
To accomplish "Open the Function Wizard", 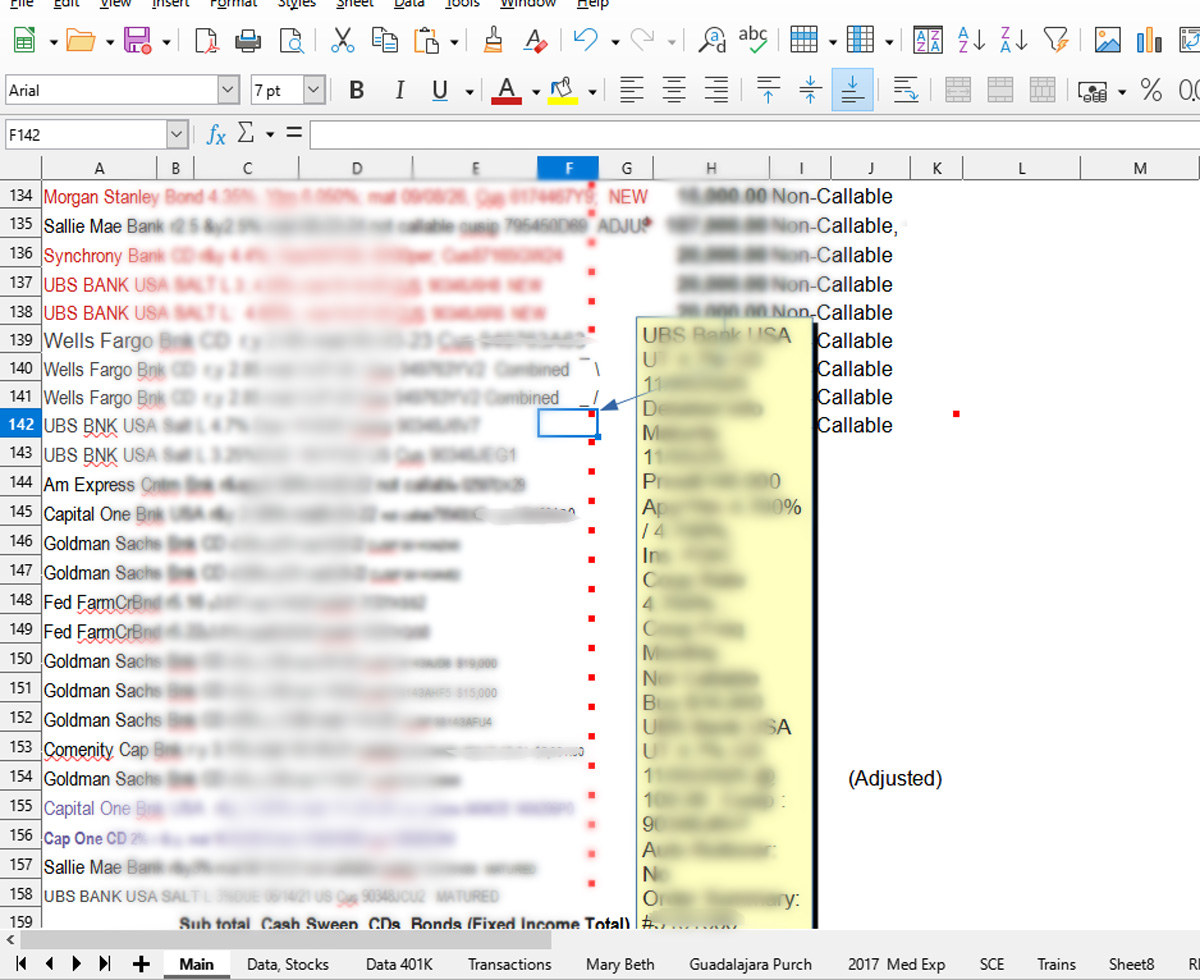I will click(x=216, y=133).
